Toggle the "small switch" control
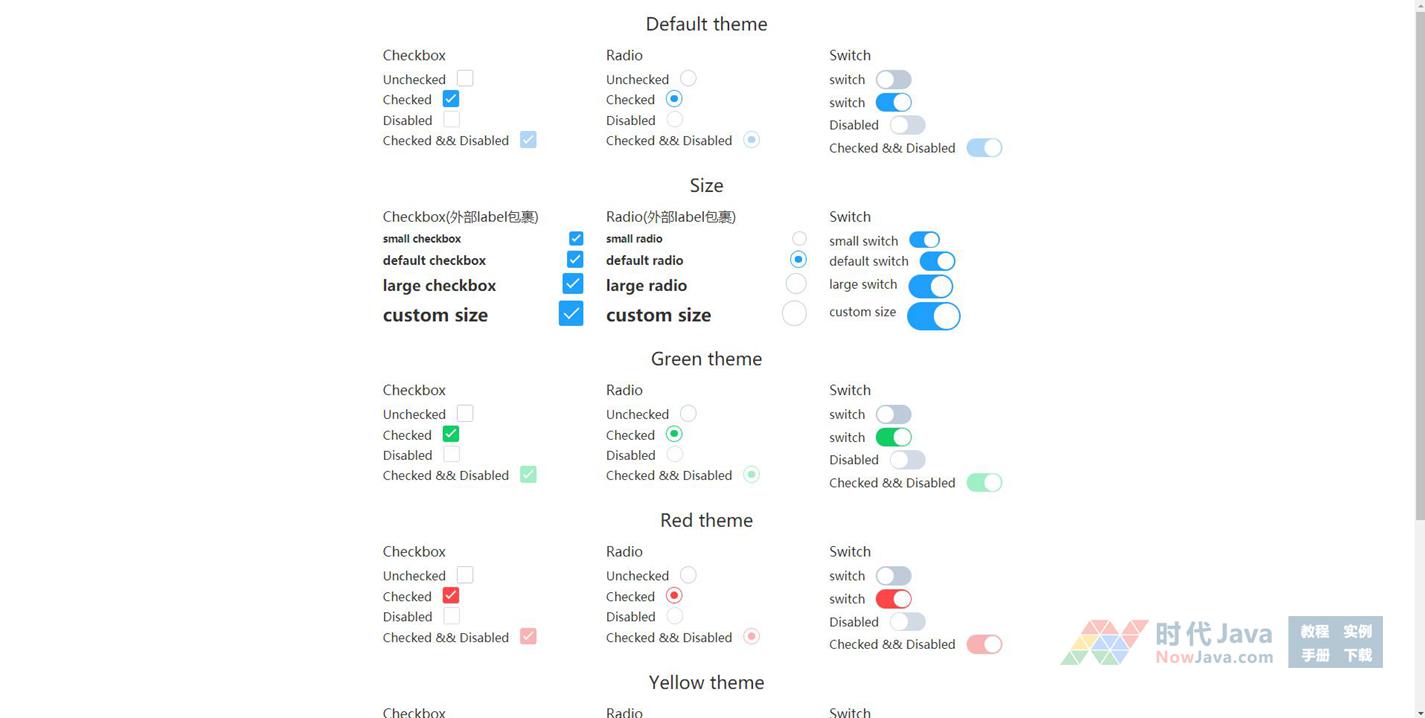Screen dimensions: 1425x718 (924, 240)
